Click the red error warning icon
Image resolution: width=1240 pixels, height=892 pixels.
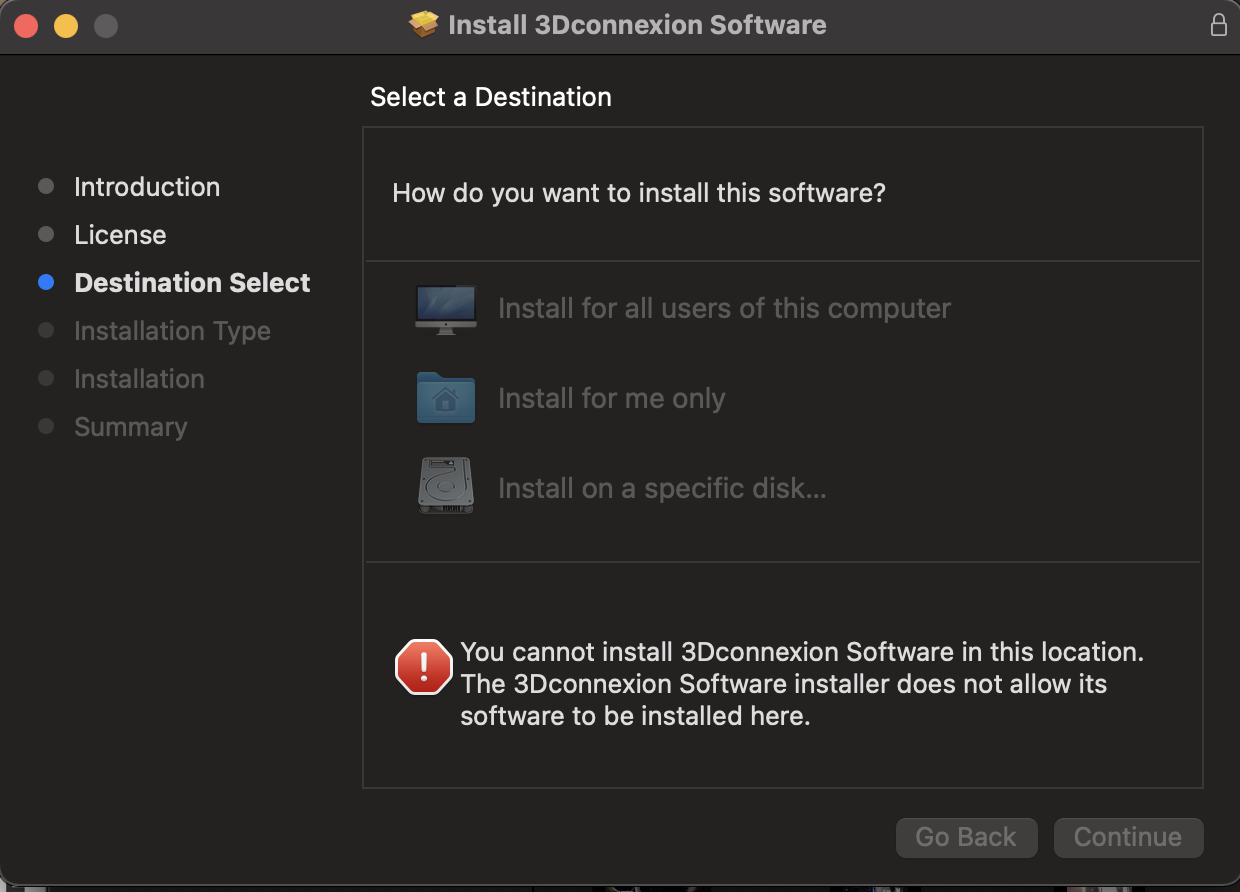pyautogui.click(x=424, y=667)
